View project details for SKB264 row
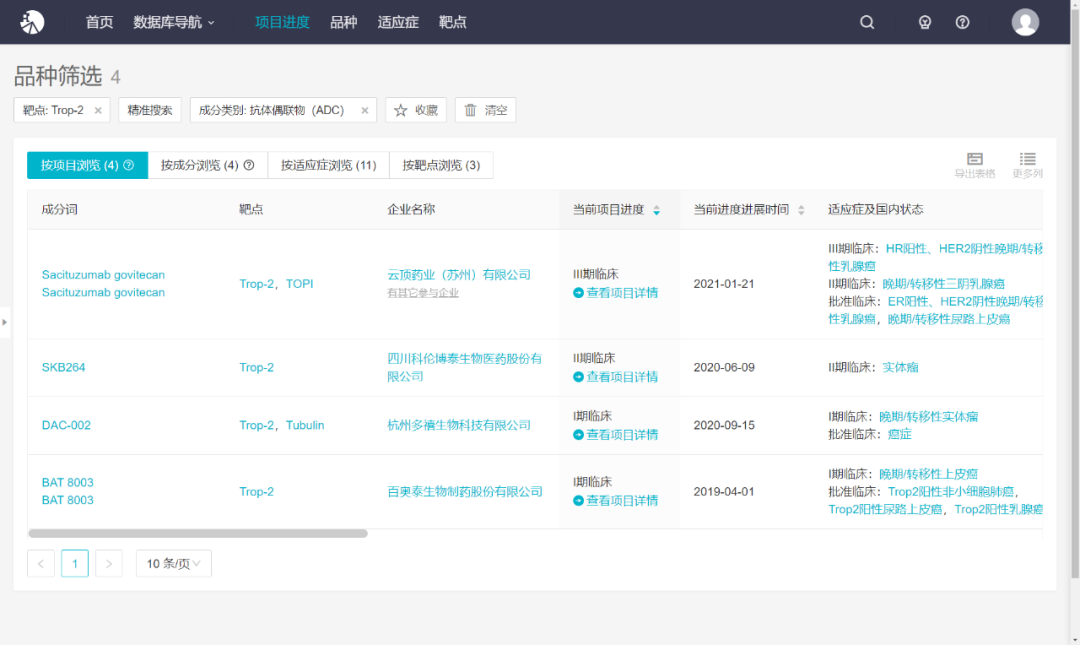Screen dimensions: 1080x645 (x=615, y=377)
